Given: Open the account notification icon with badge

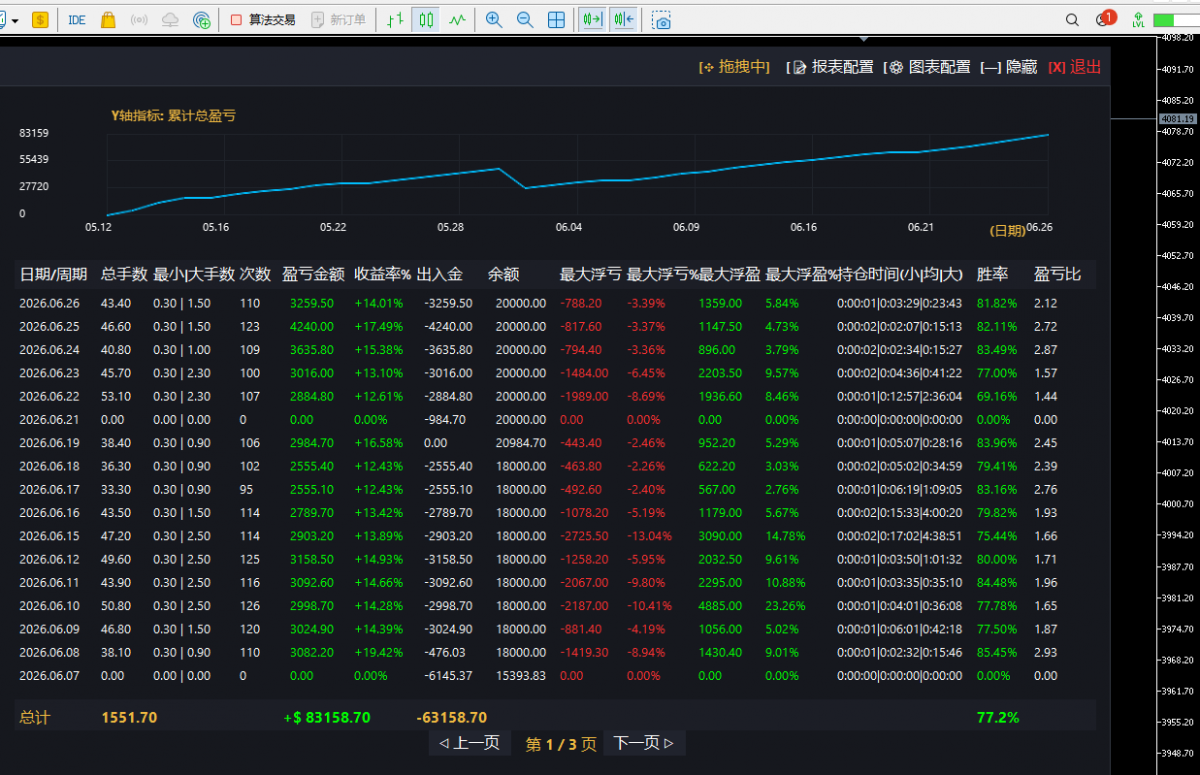Looking at the screenshot, I should [1105, 18].
